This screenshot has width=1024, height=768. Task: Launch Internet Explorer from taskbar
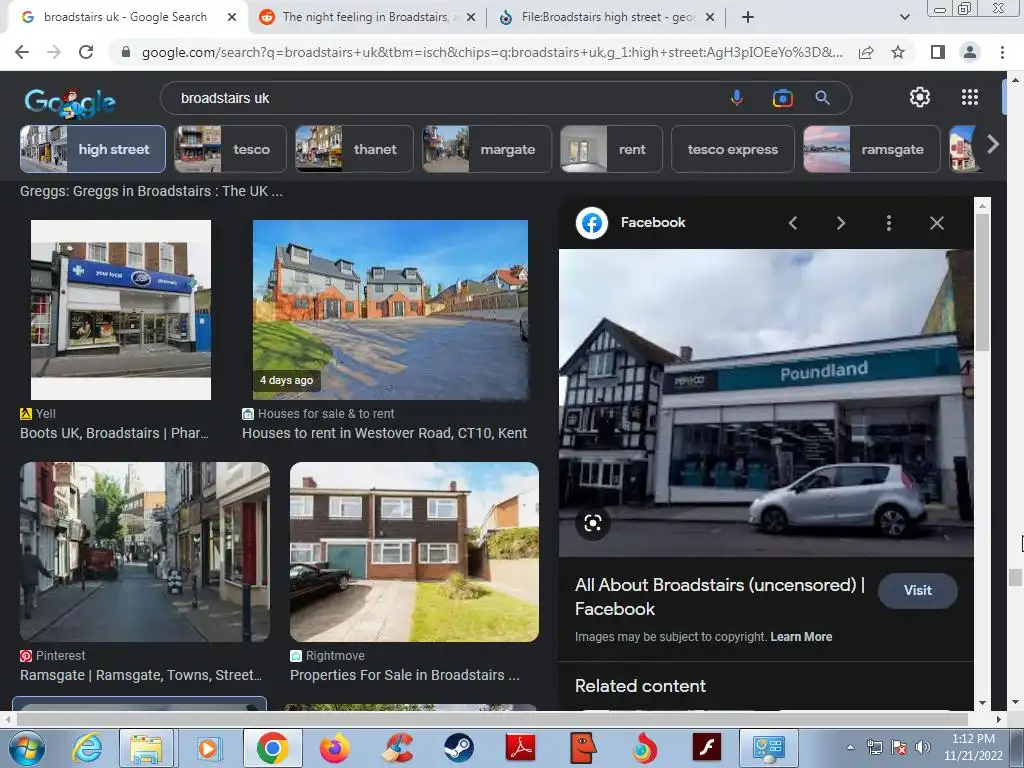coord(88,748)
